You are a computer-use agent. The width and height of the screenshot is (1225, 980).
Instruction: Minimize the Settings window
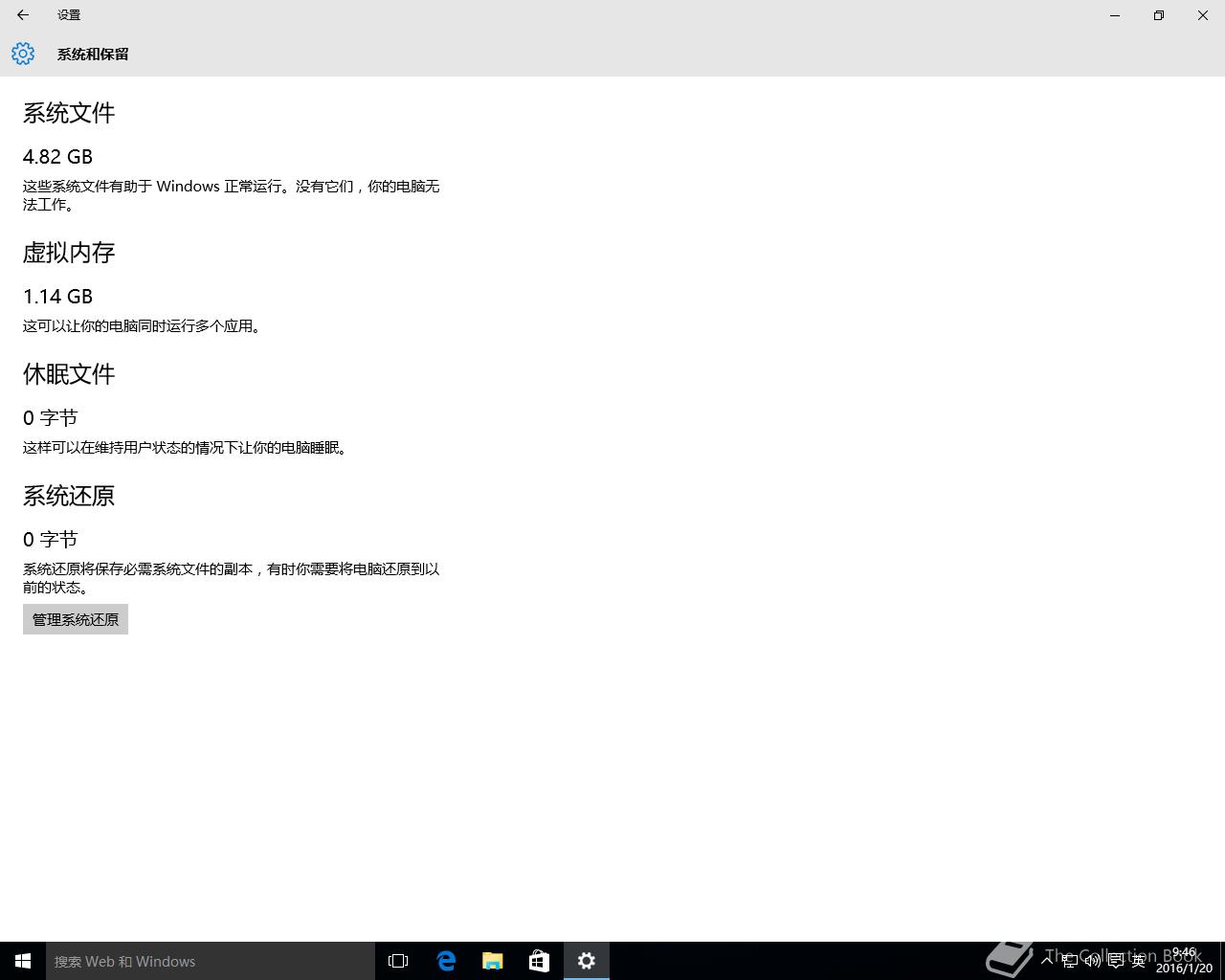(x=1115, y=15)
